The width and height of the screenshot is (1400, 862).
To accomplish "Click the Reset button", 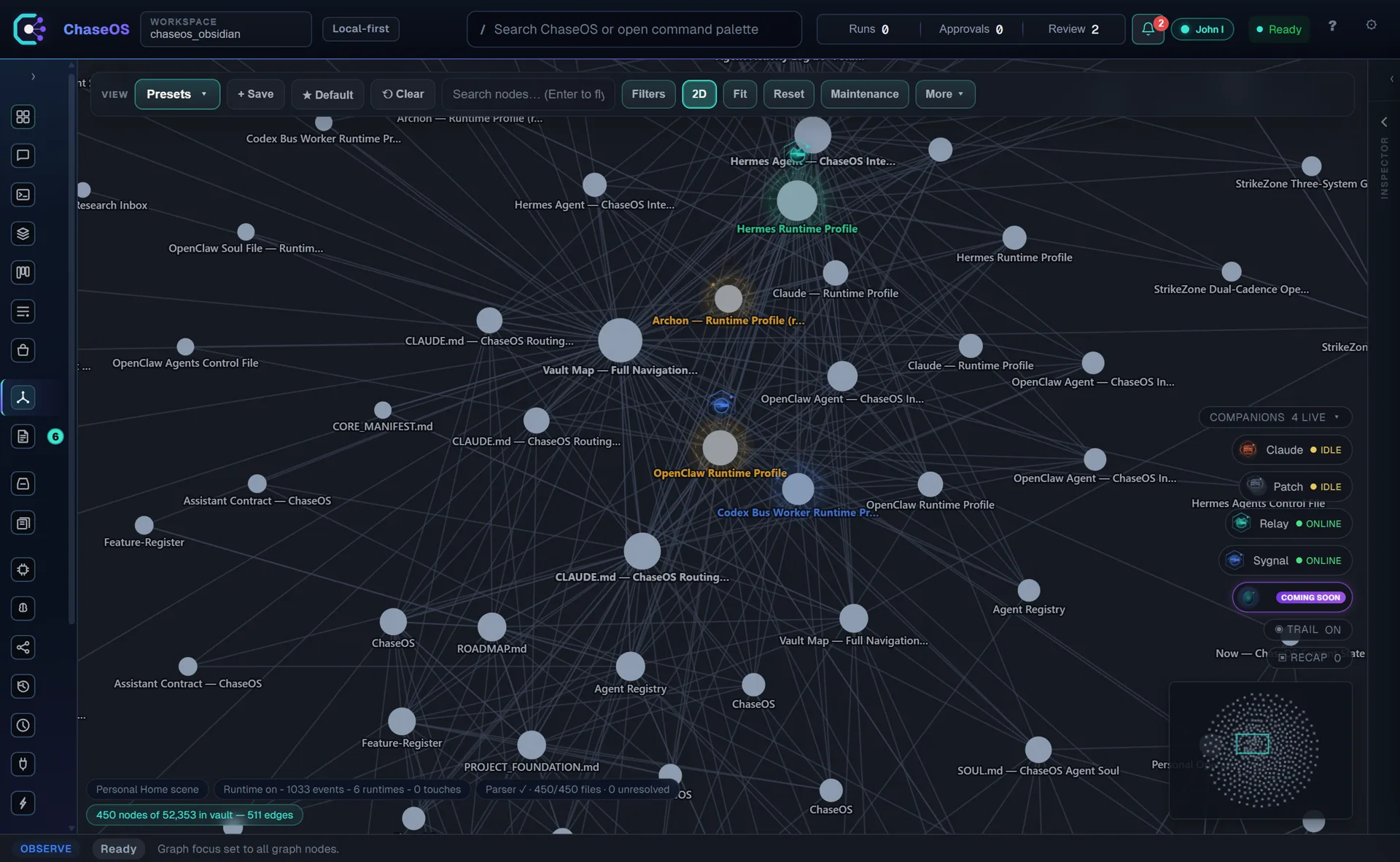I will point(788,94).
